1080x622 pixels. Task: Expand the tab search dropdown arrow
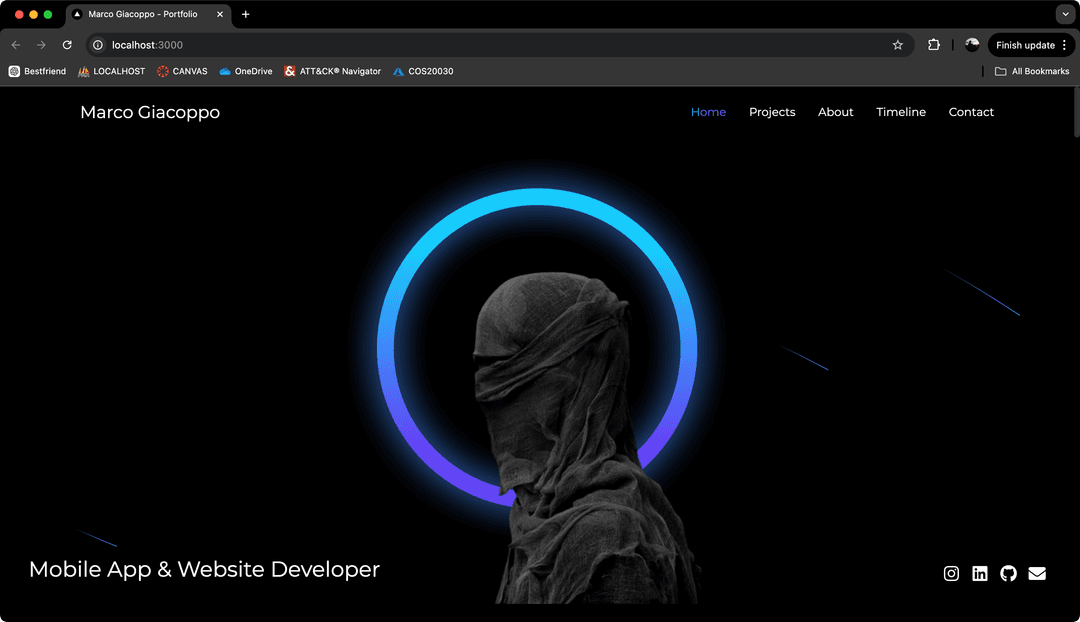click(x=1065, y=14)
